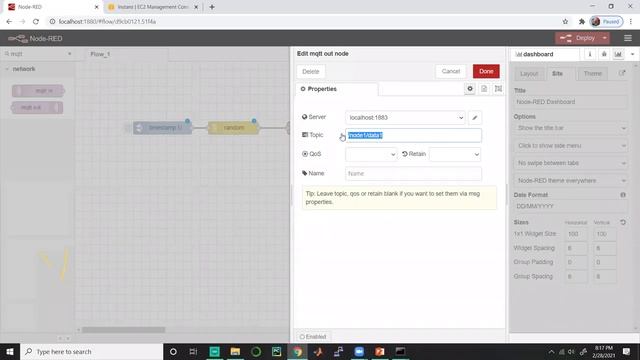Click the vertical Group Padding field
Viewport: 640px width, 360px height.
click(x=604, y=262)
